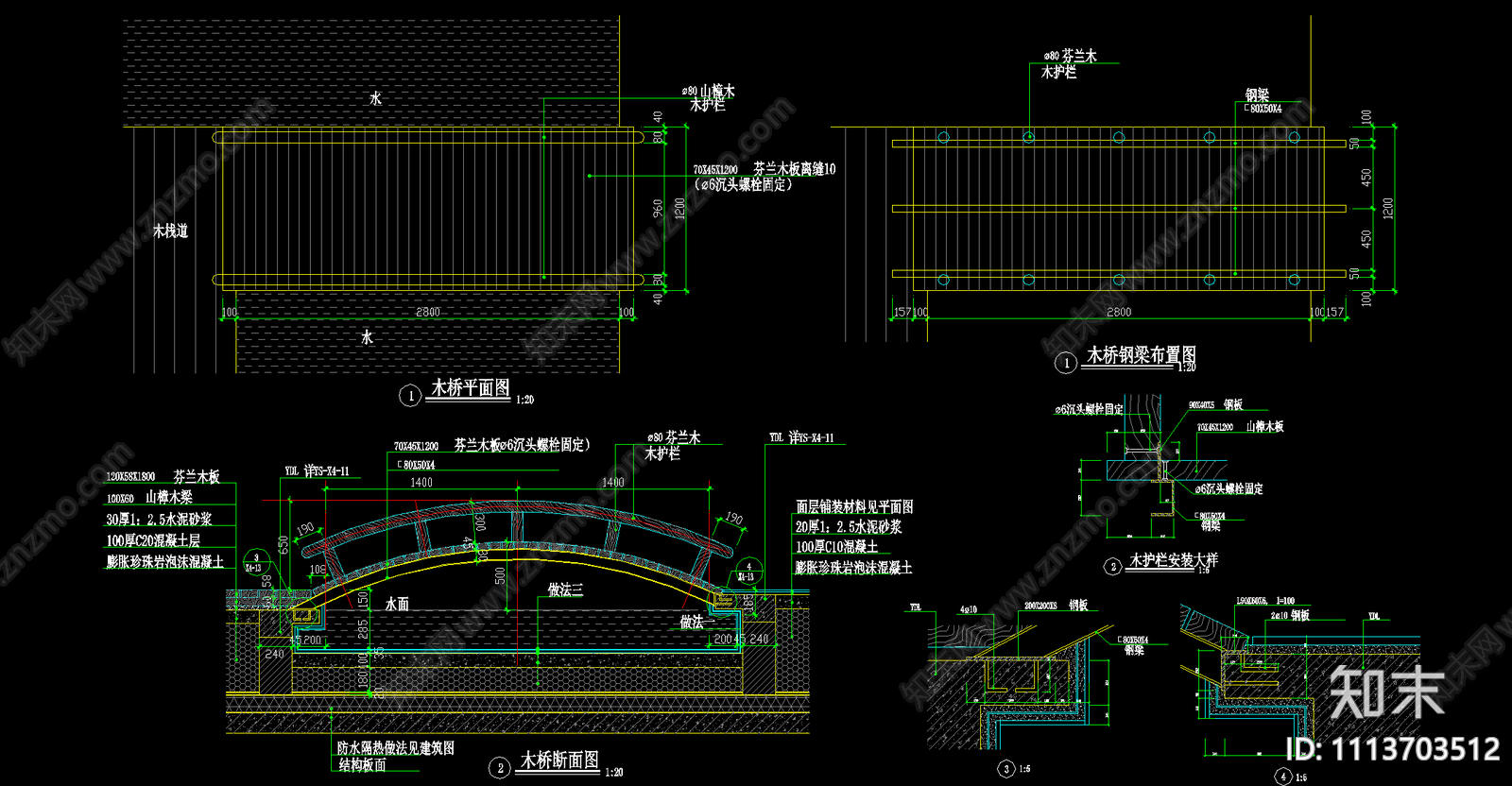Select the 水面 label in section drawing
This screenshot has height=786, width=1512.
pyautogui.click(x=397, y=604)
